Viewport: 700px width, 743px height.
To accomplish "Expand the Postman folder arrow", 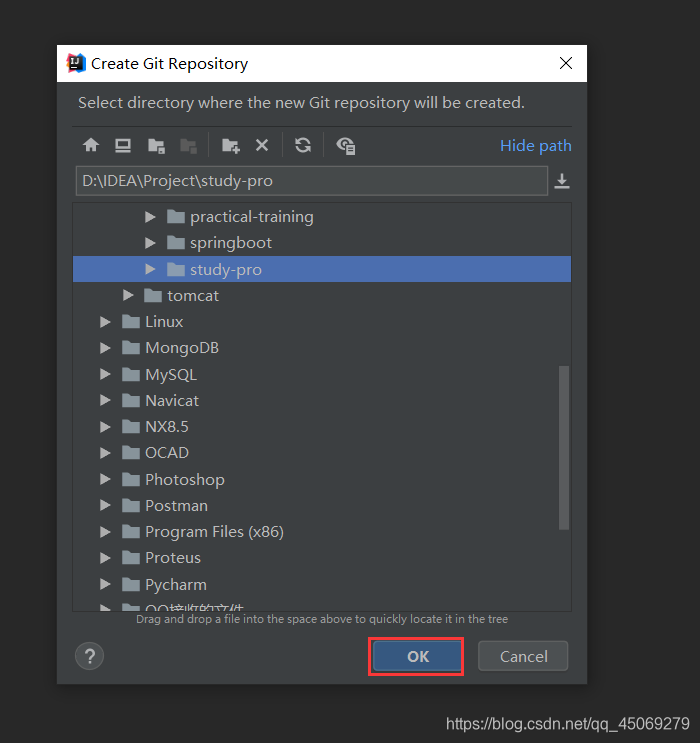I will coord(105,506).
